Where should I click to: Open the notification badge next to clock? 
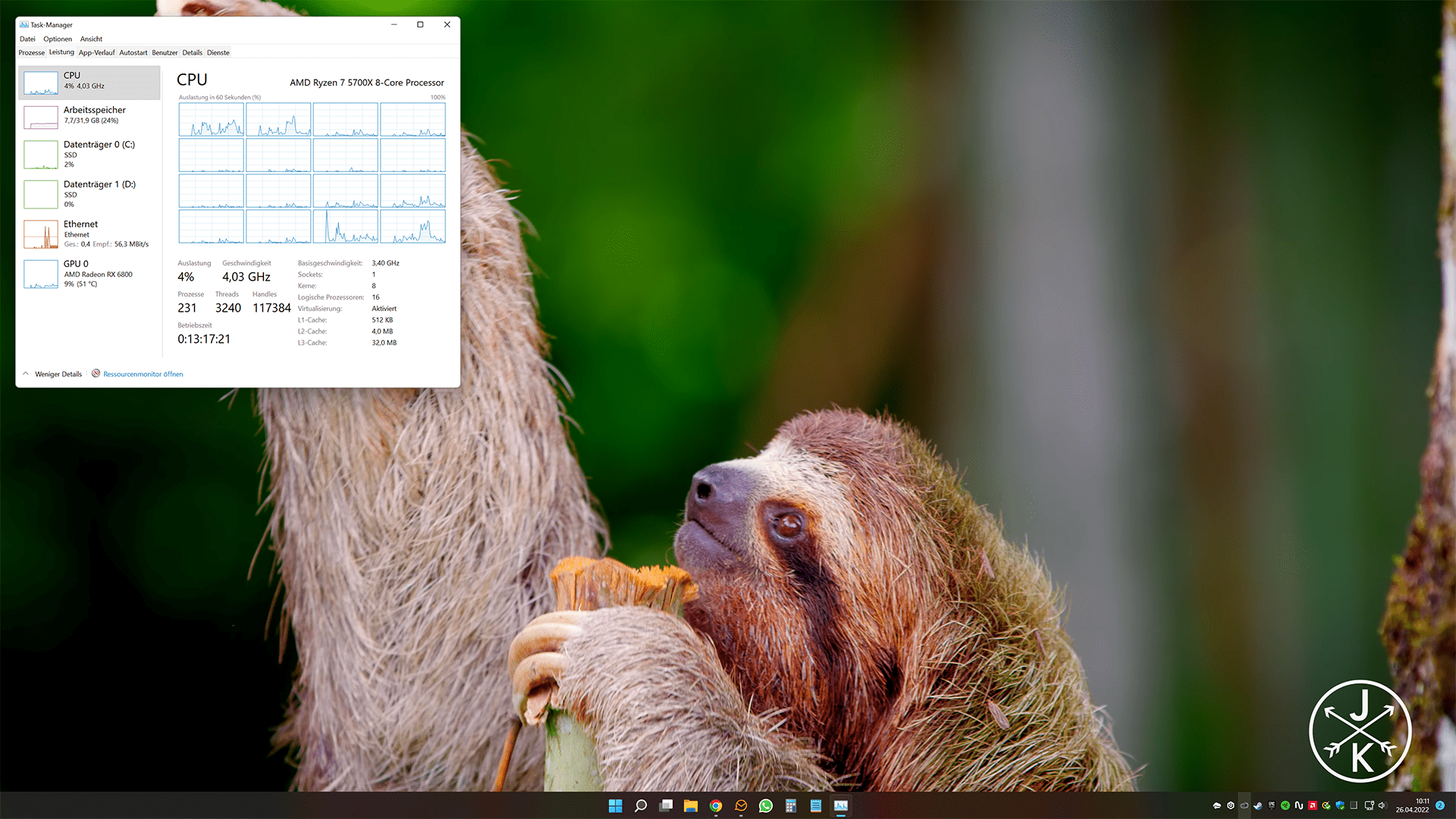1440,805
